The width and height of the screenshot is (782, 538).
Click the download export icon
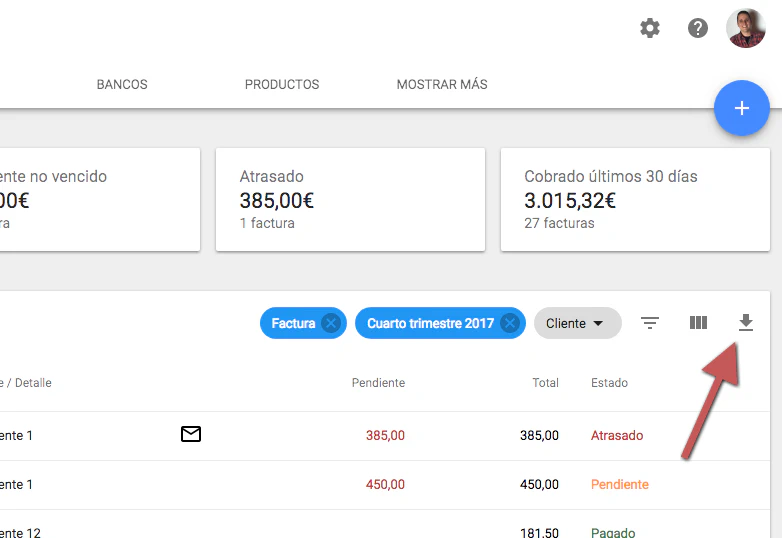point(746,323)
